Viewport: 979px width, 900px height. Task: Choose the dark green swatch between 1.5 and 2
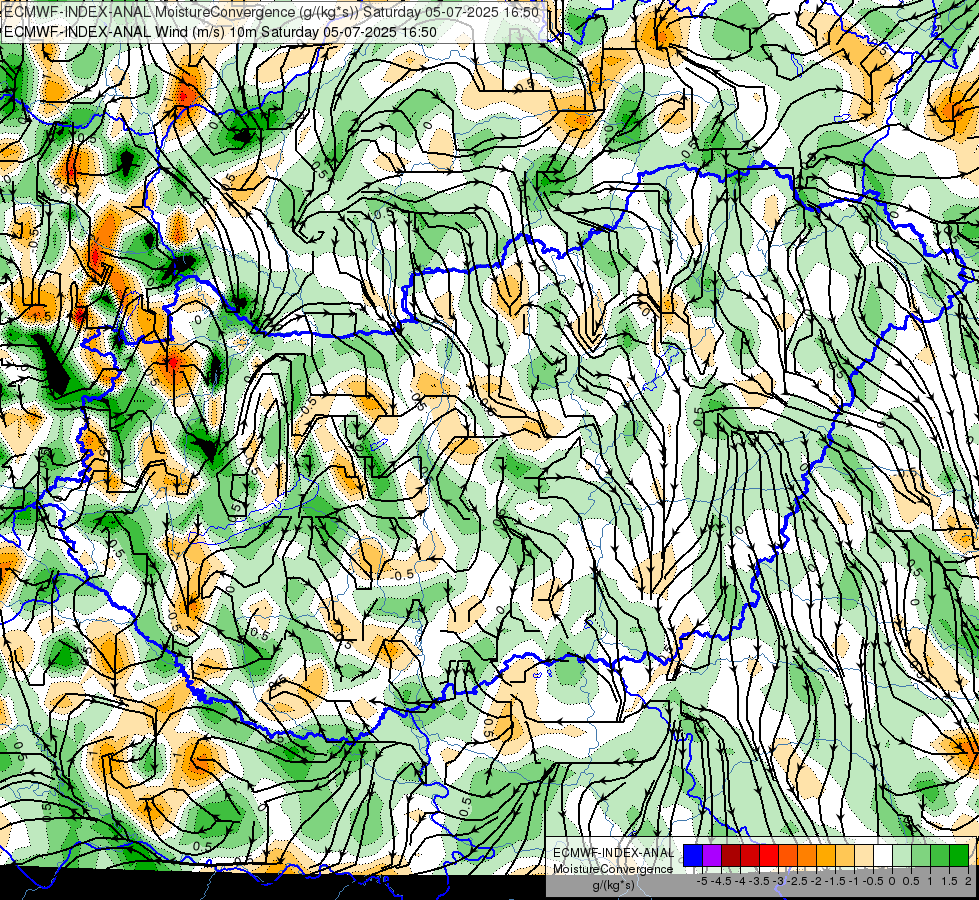coord(959,856)
